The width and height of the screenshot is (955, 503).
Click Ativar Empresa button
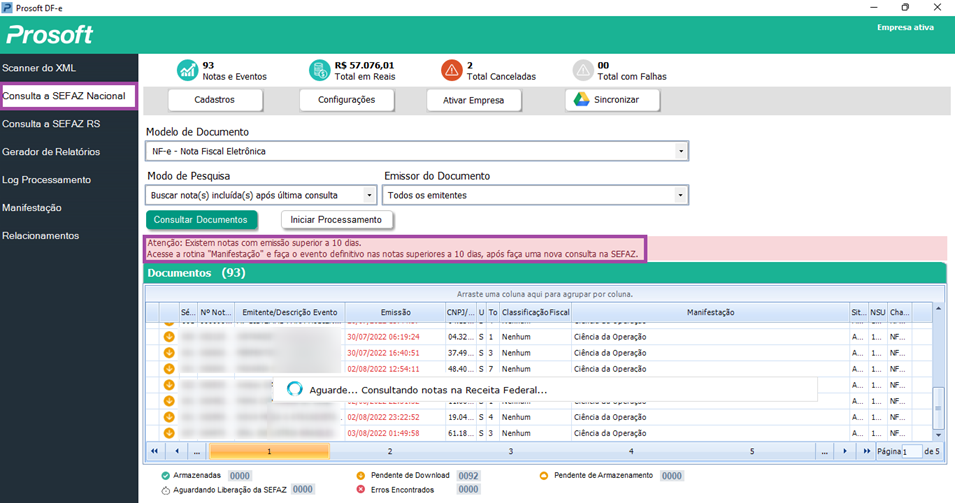[473, 100]
